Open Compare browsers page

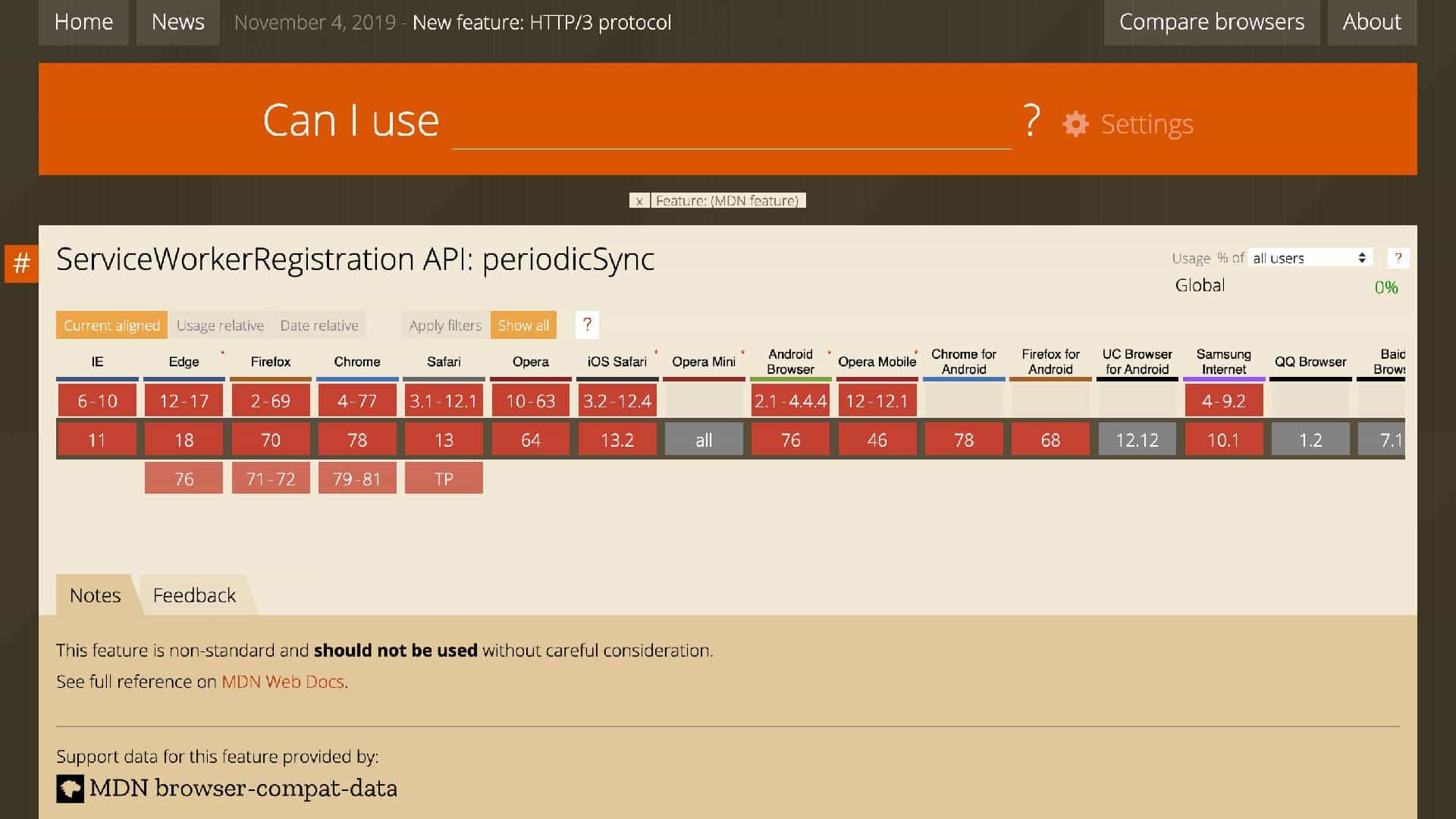pyautogui.click(x=1211, y=22)
